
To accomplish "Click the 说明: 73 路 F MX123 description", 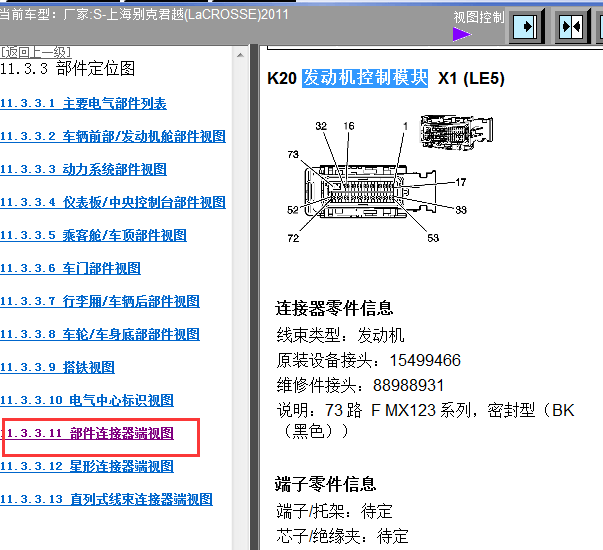I will point(425,420).
